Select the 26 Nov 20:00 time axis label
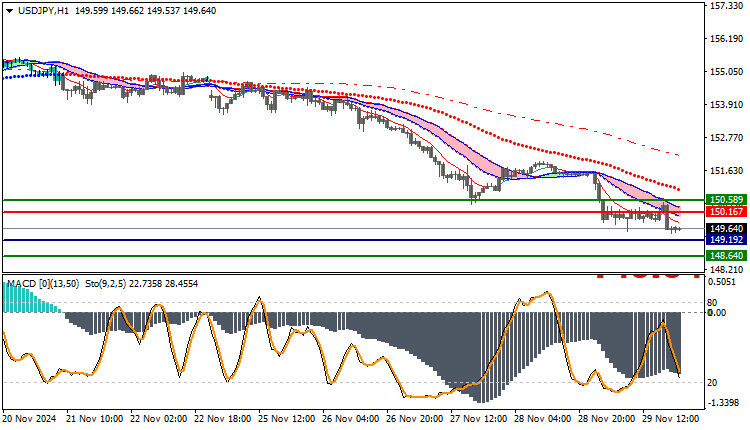This screenshot has width=750, height=430. click(415, 419)
